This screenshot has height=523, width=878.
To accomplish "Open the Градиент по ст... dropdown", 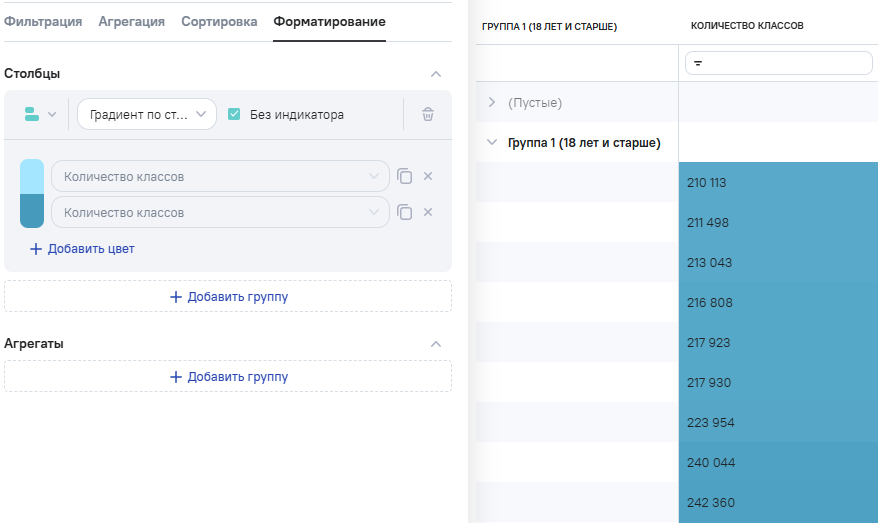I will point(147,115).
